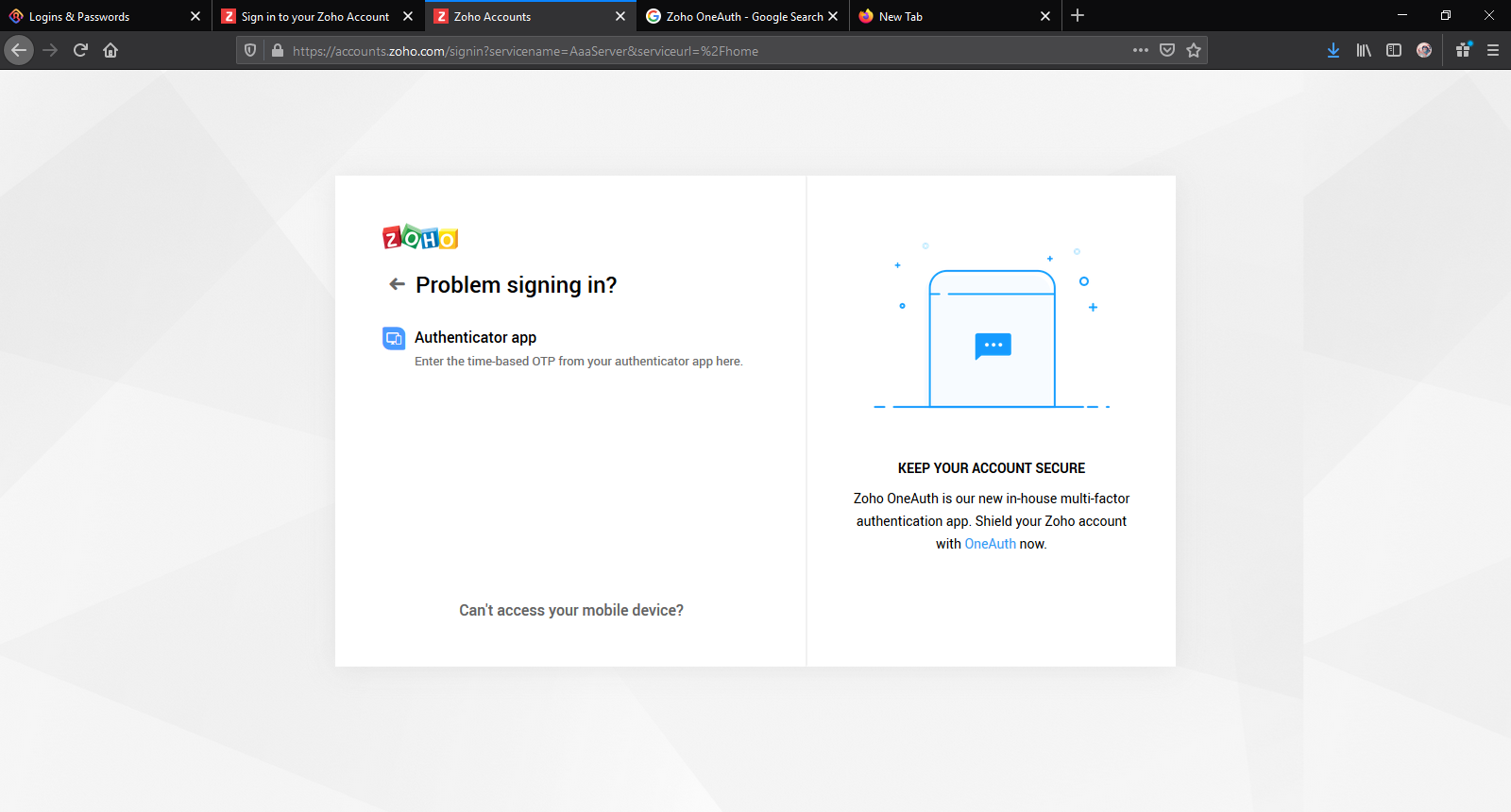This screenshot has width=1511, height=812.
Task: Click the Zoho logo
Action: [420, 237]
